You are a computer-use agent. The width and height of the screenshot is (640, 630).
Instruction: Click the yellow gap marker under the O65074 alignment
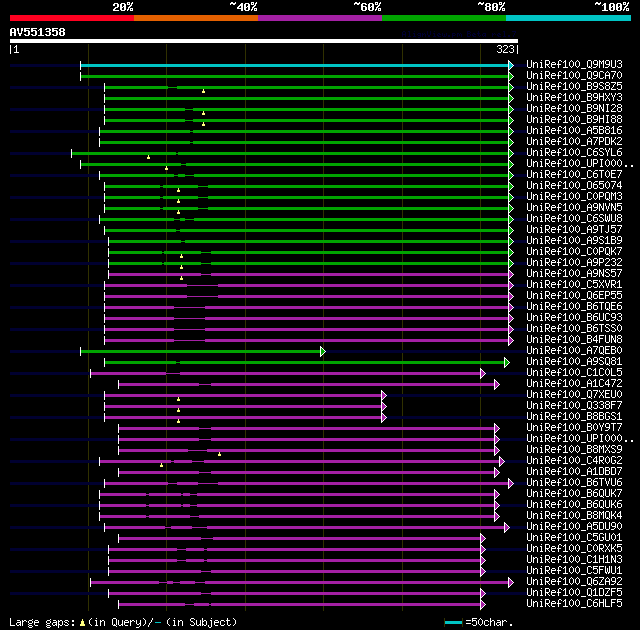coord(178,190)
